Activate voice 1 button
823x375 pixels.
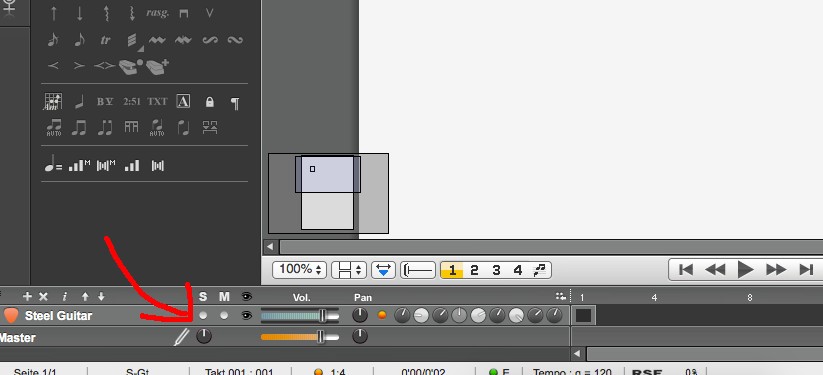pos(451,270)
